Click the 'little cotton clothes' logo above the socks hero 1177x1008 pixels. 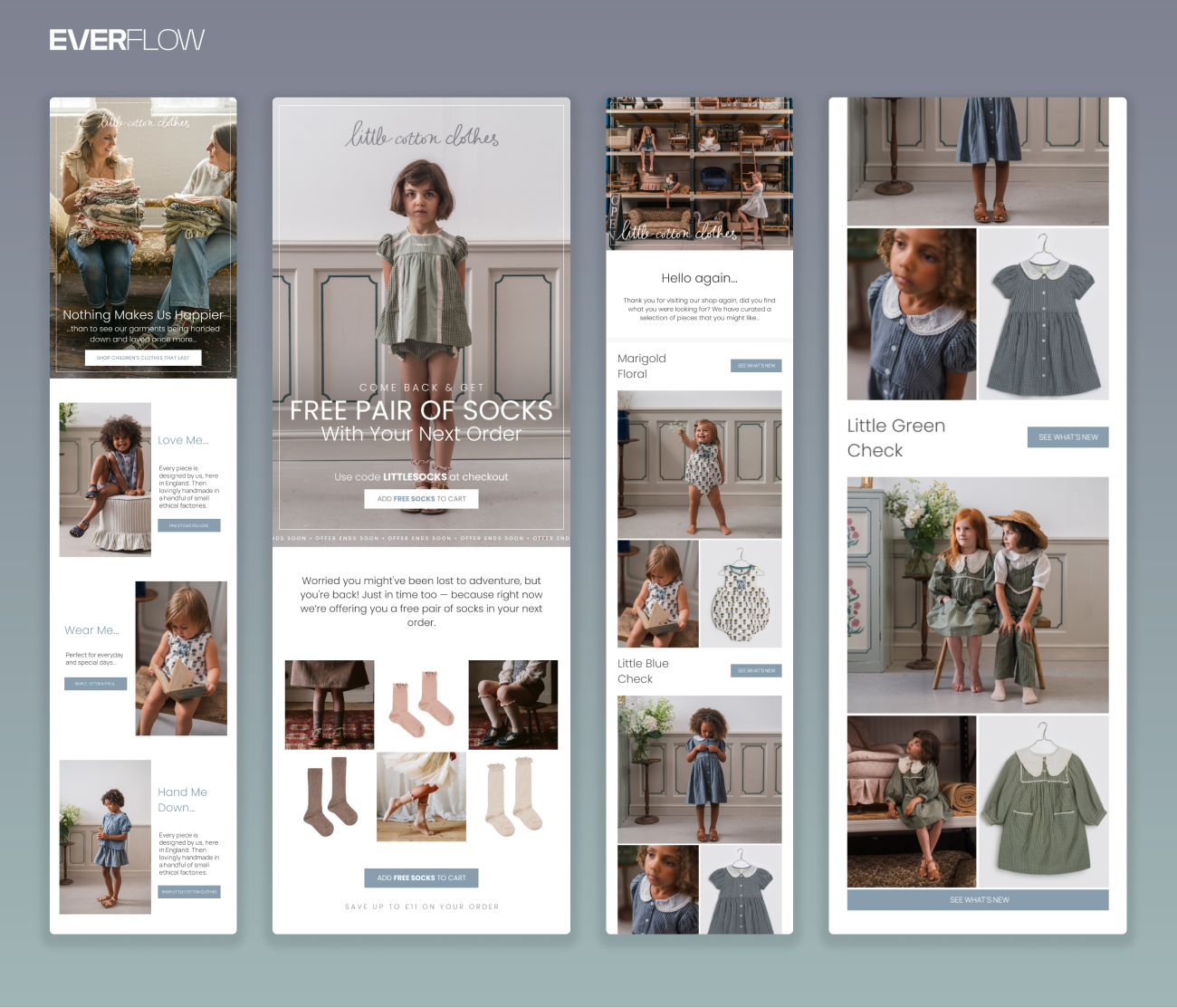(x=422, y=137)
